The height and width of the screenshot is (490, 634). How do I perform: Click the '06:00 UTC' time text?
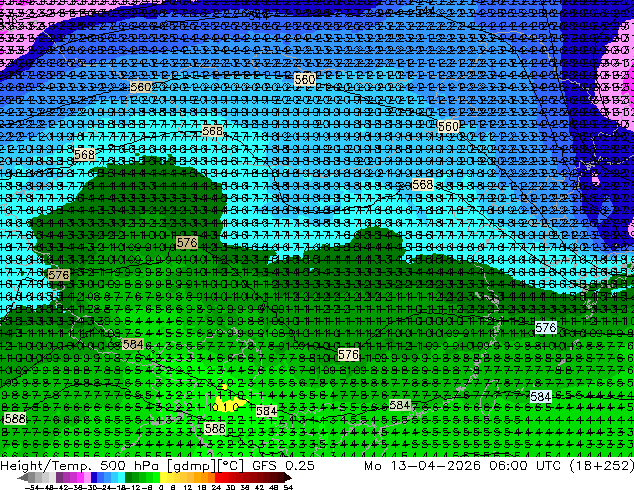(x=526, y=465)
